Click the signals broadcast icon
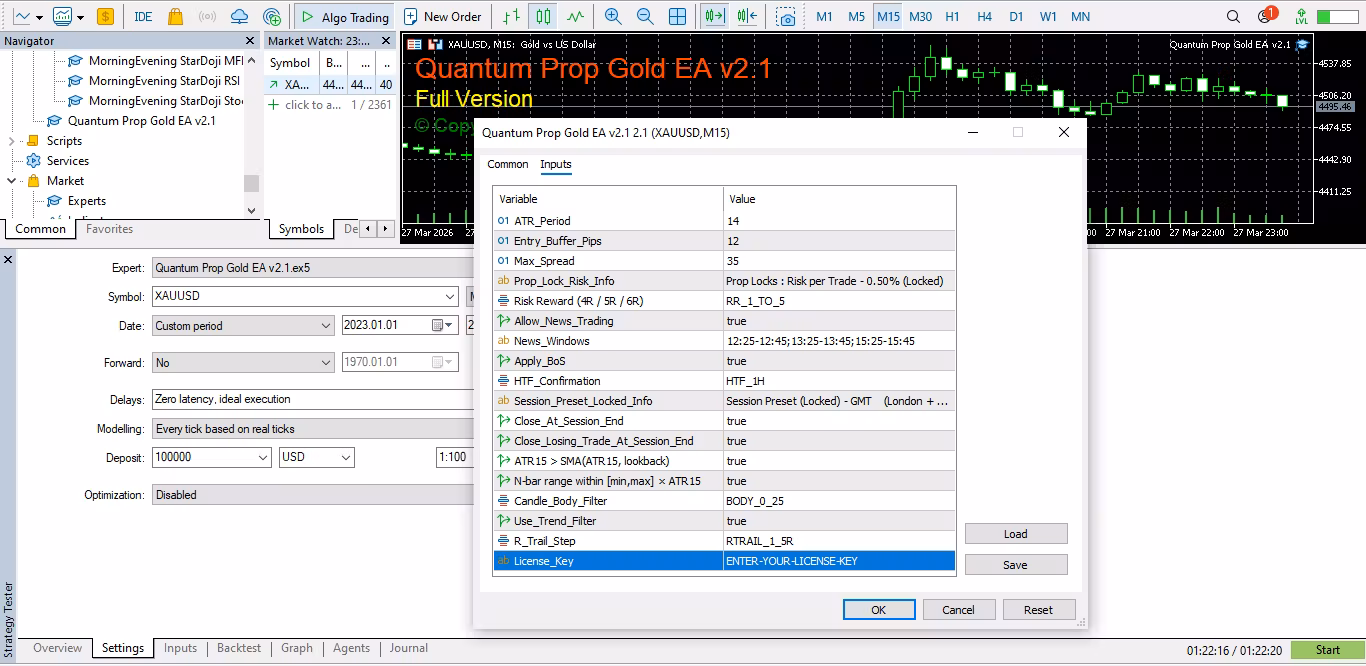The width and height of the screenshot is (1366, 666). (207, 17)
